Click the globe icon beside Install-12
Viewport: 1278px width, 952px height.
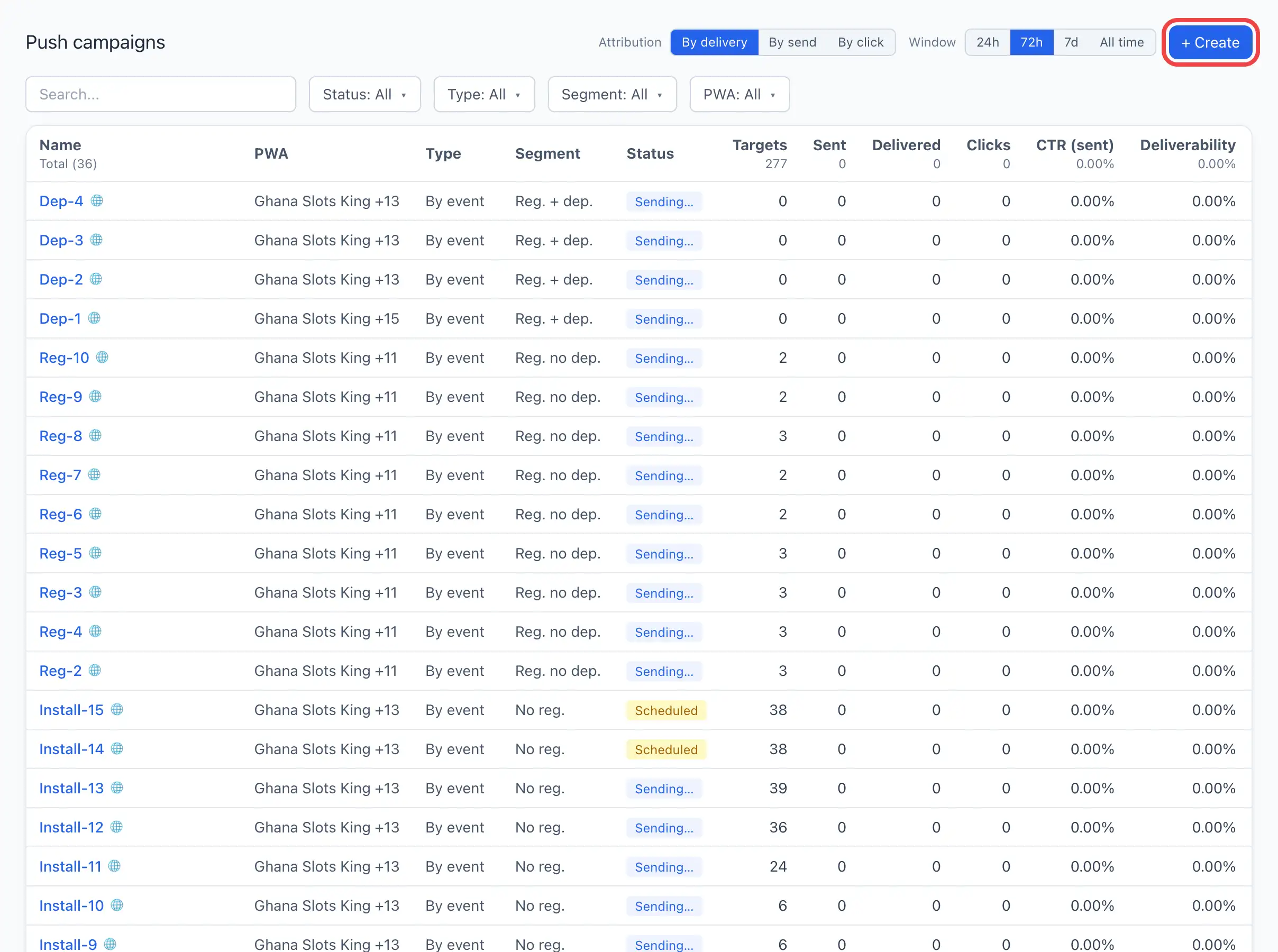coord(117,827)
